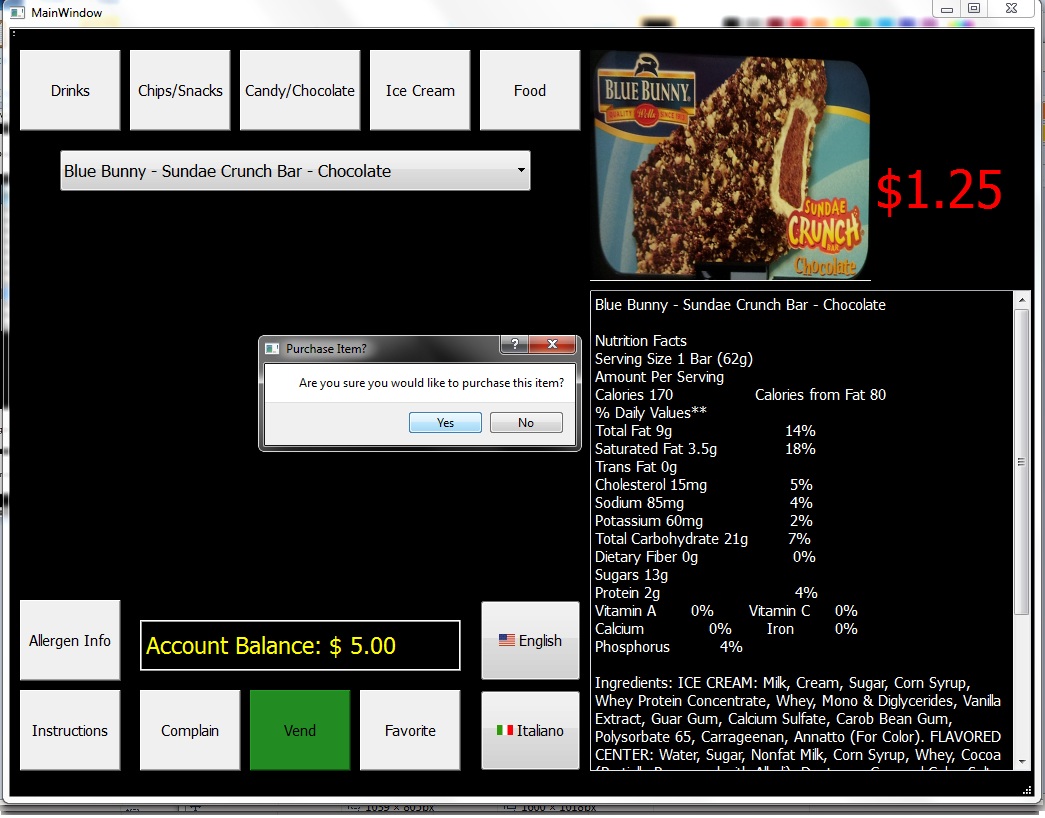Click 'Calories 170' text
The height and width of the screenshot is (818, 1045).
634,395
